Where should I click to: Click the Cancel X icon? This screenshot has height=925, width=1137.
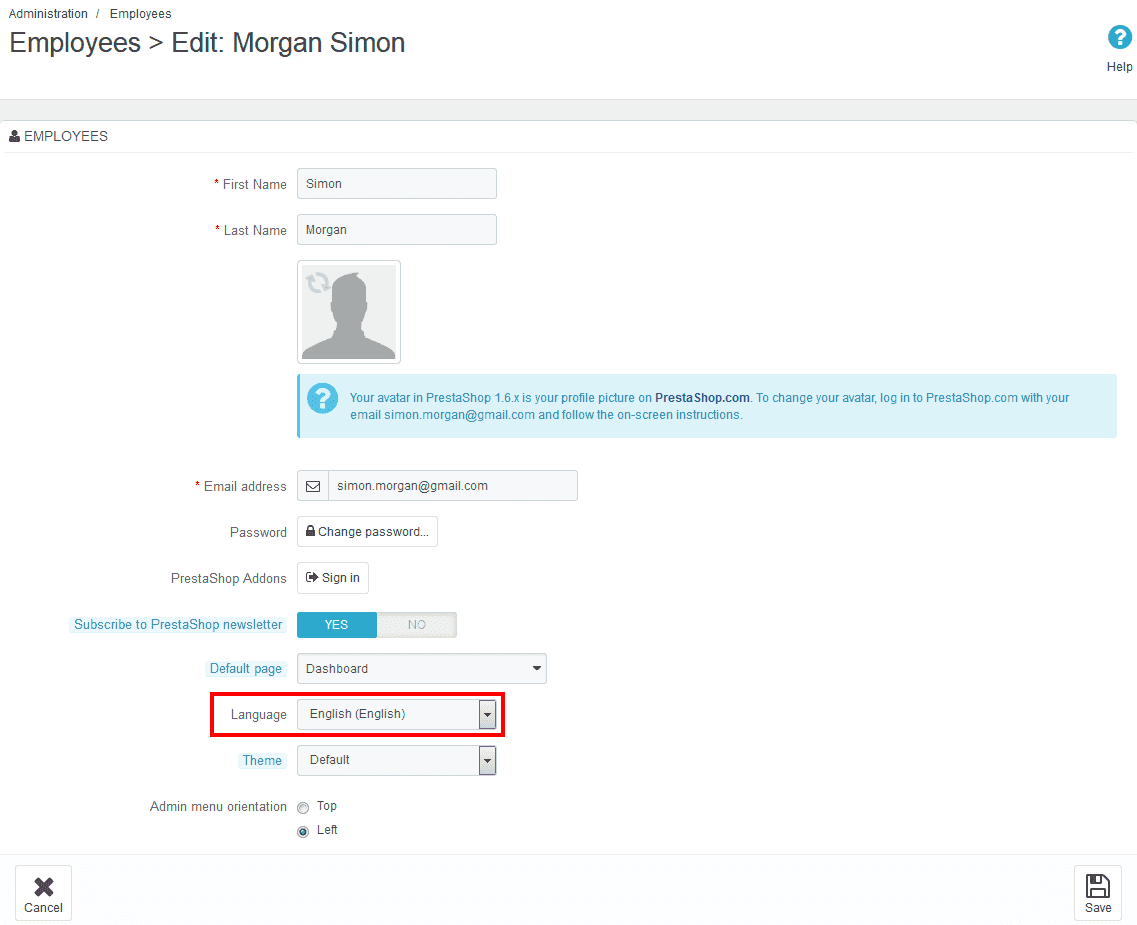coord(43,886)
